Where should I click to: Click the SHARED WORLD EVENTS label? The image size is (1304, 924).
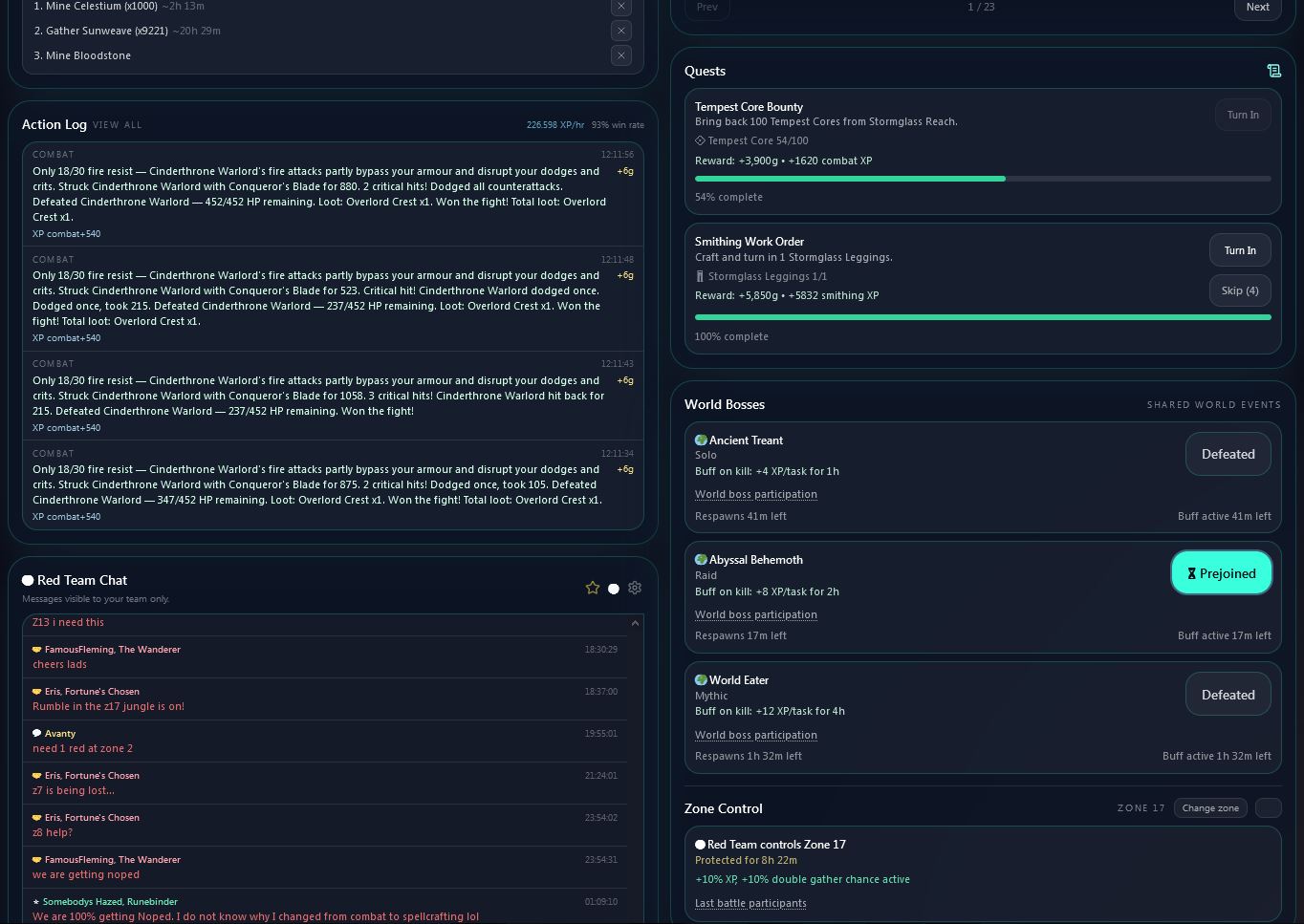click(1214, 405)
